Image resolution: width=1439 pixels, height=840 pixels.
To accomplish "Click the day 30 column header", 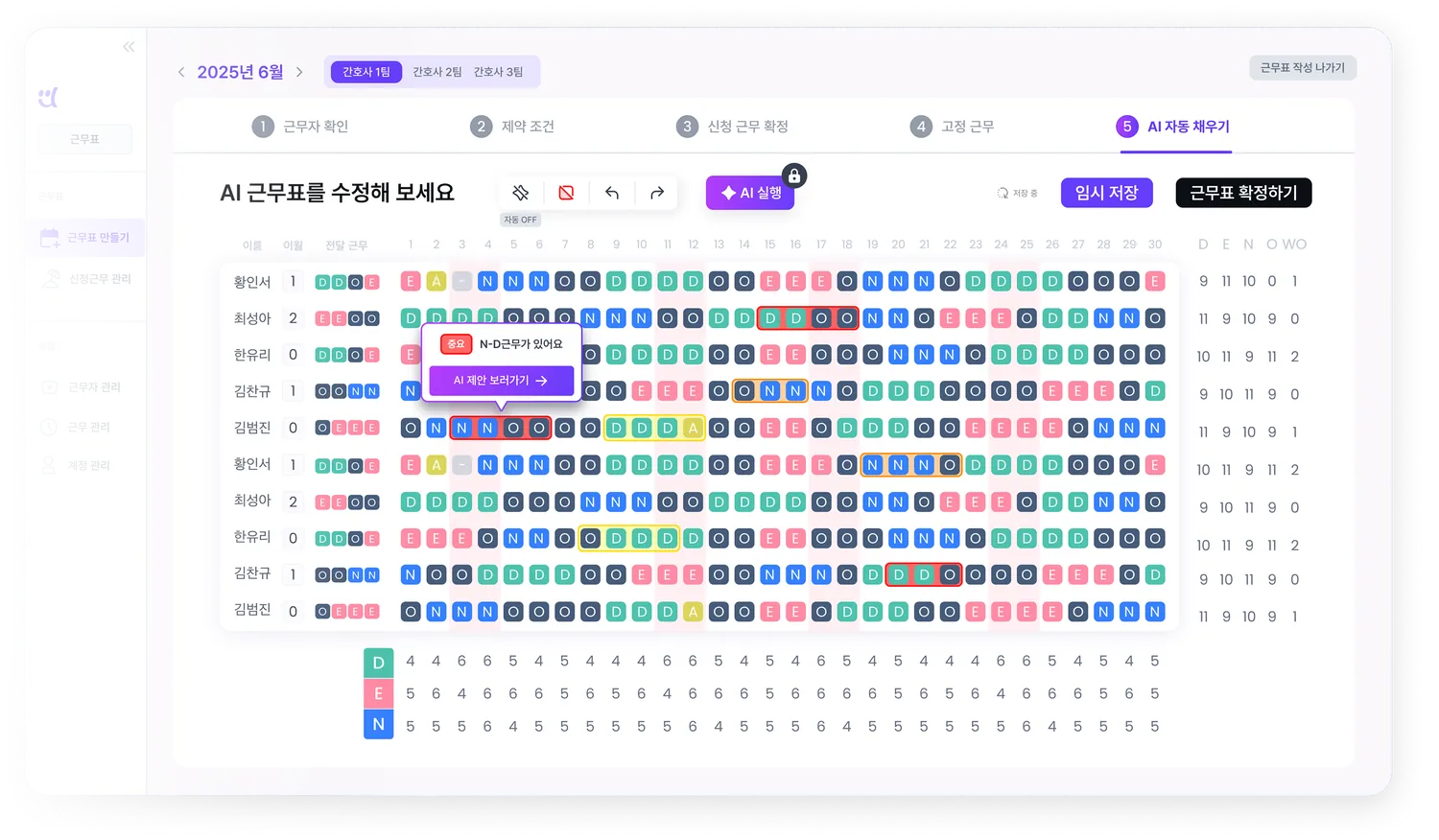I will coord(1155,245).
